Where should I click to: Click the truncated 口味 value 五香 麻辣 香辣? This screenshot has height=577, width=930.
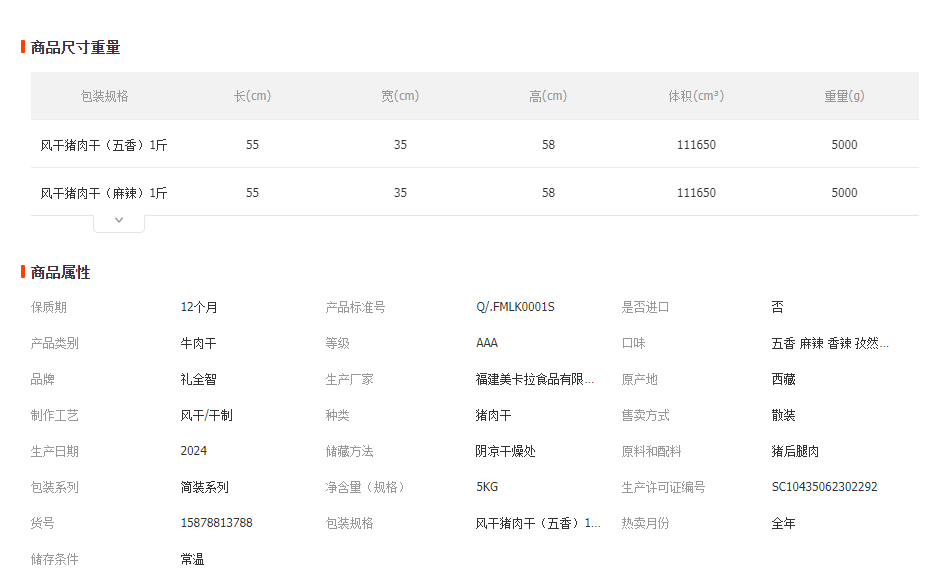pos(829,343)
